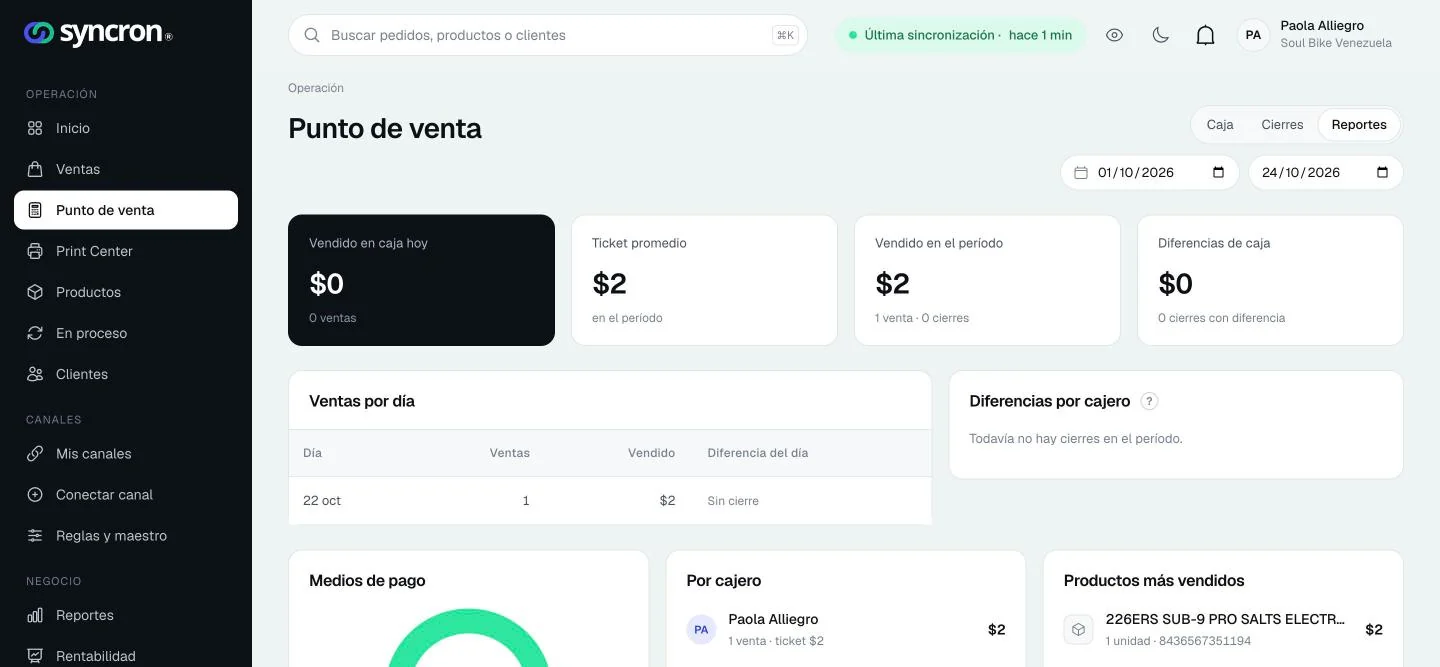
Task: Click the calendar icon left of start date
Action: coord(1081,172)
